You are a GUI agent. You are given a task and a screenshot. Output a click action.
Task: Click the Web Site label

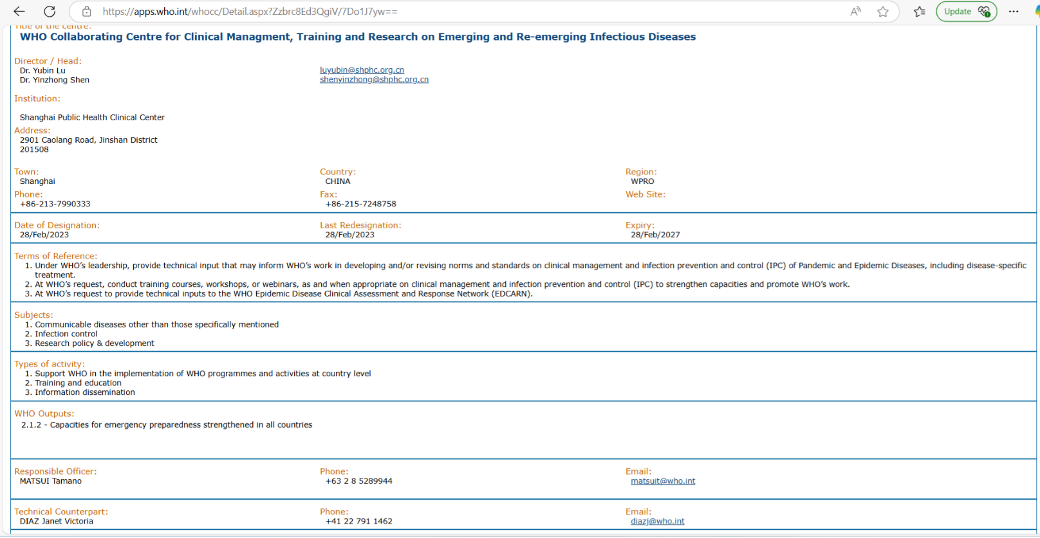coord(645,194)
